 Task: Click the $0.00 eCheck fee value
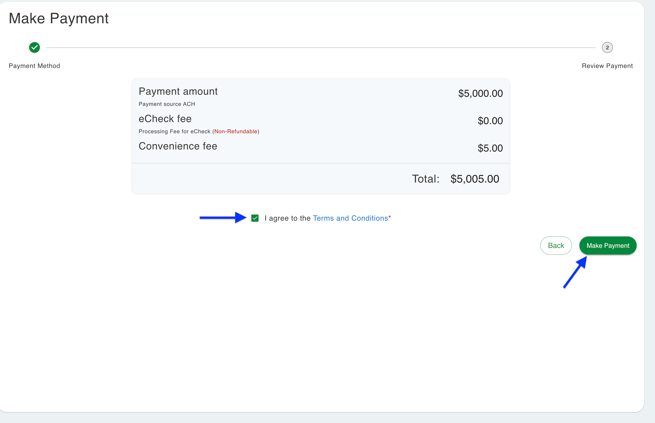pyautogui.click(x=490, y=121)
